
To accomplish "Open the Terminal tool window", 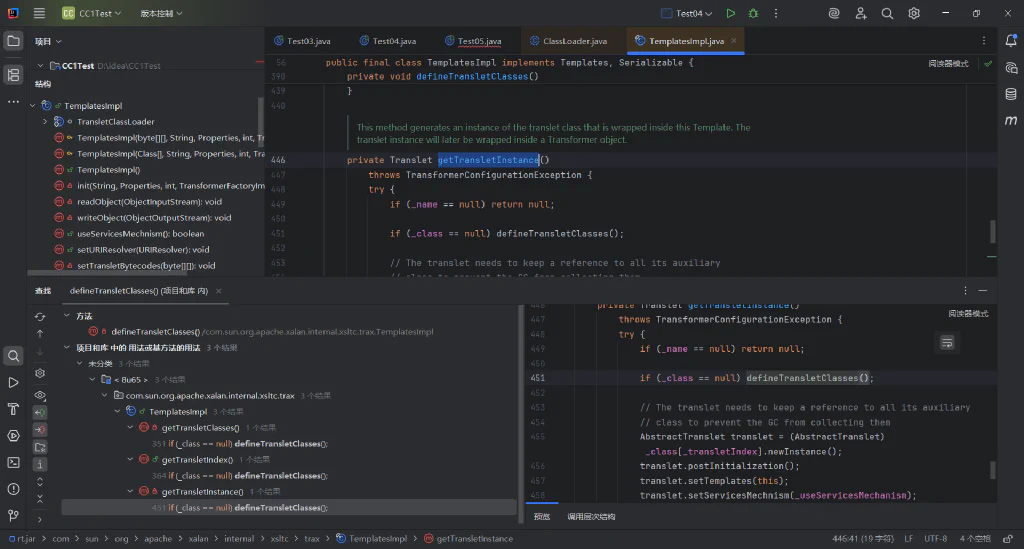I will (x=13, y=462).
